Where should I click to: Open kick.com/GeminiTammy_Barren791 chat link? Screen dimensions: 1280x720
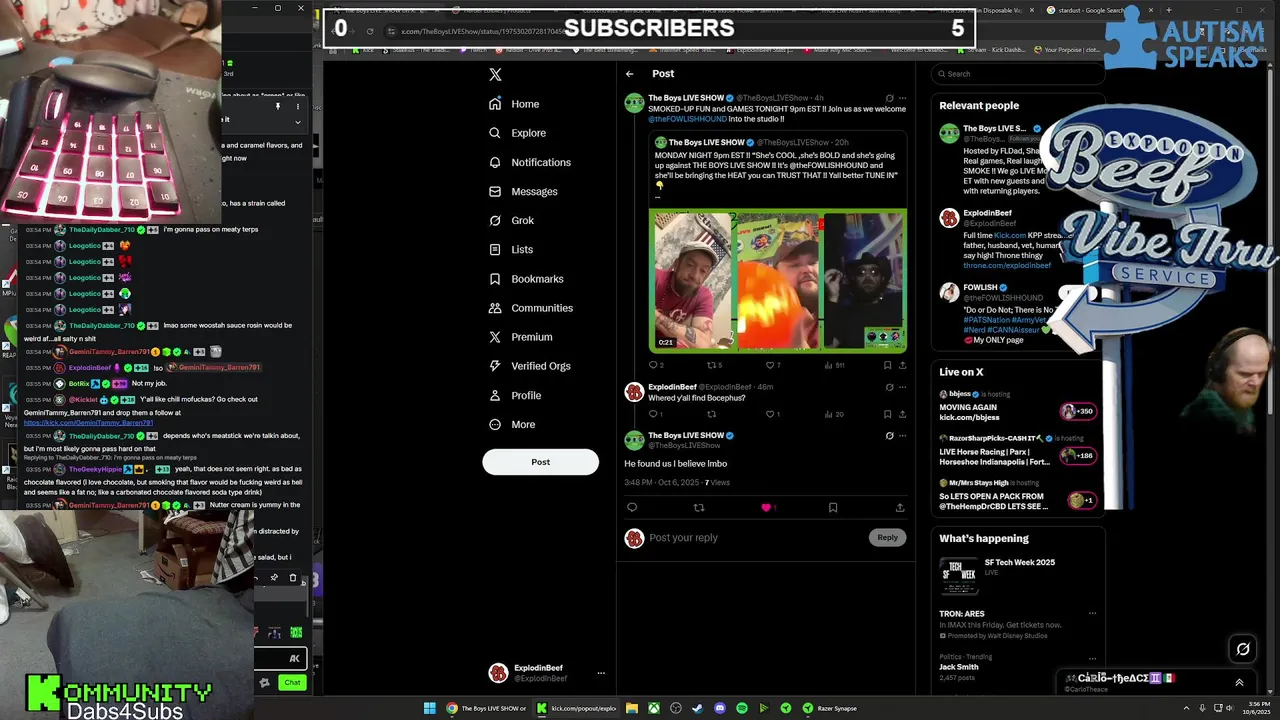pos(88,423)
